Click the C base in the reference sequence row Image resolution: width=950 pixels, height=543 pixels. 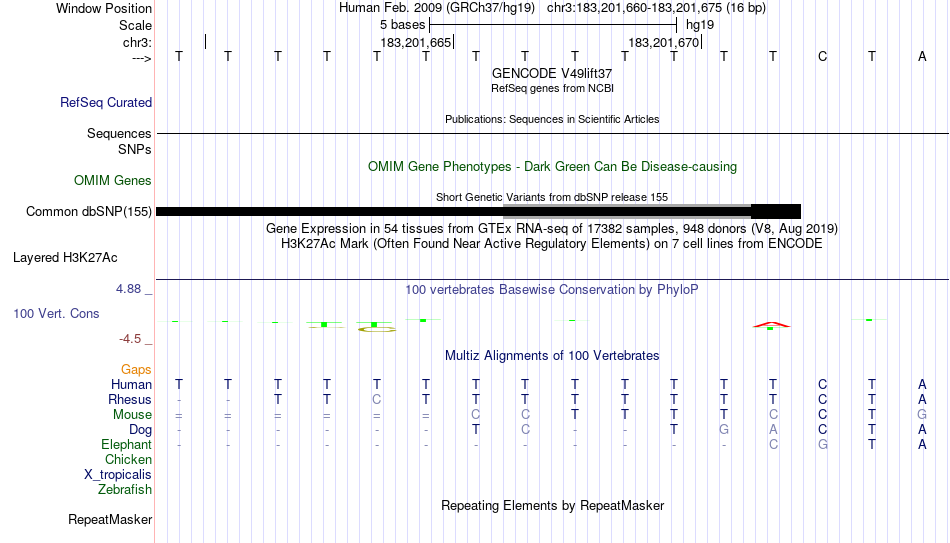click(822, 56)
